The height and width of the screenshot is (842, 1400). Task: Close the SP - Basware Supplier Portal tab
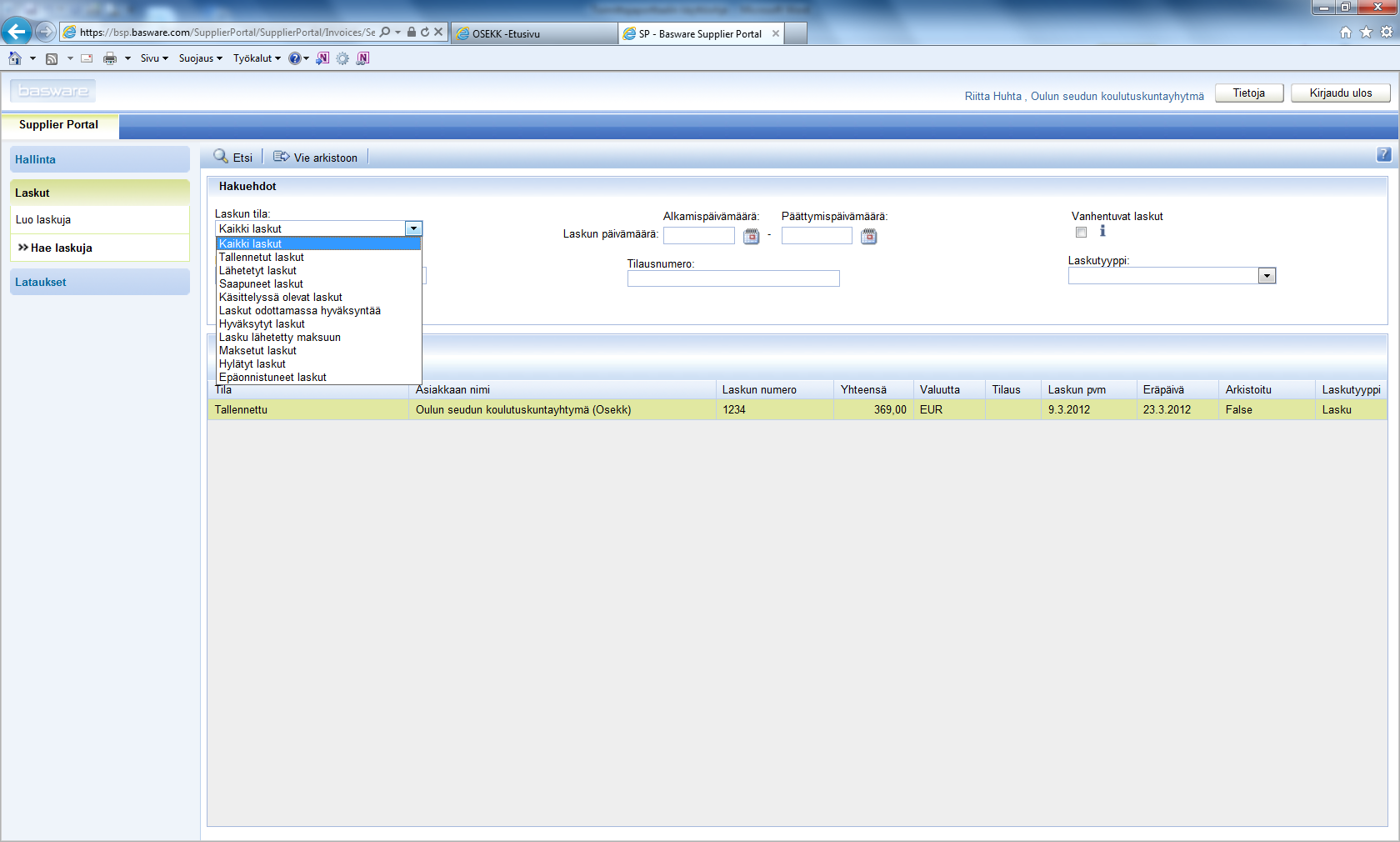point(776,33)
